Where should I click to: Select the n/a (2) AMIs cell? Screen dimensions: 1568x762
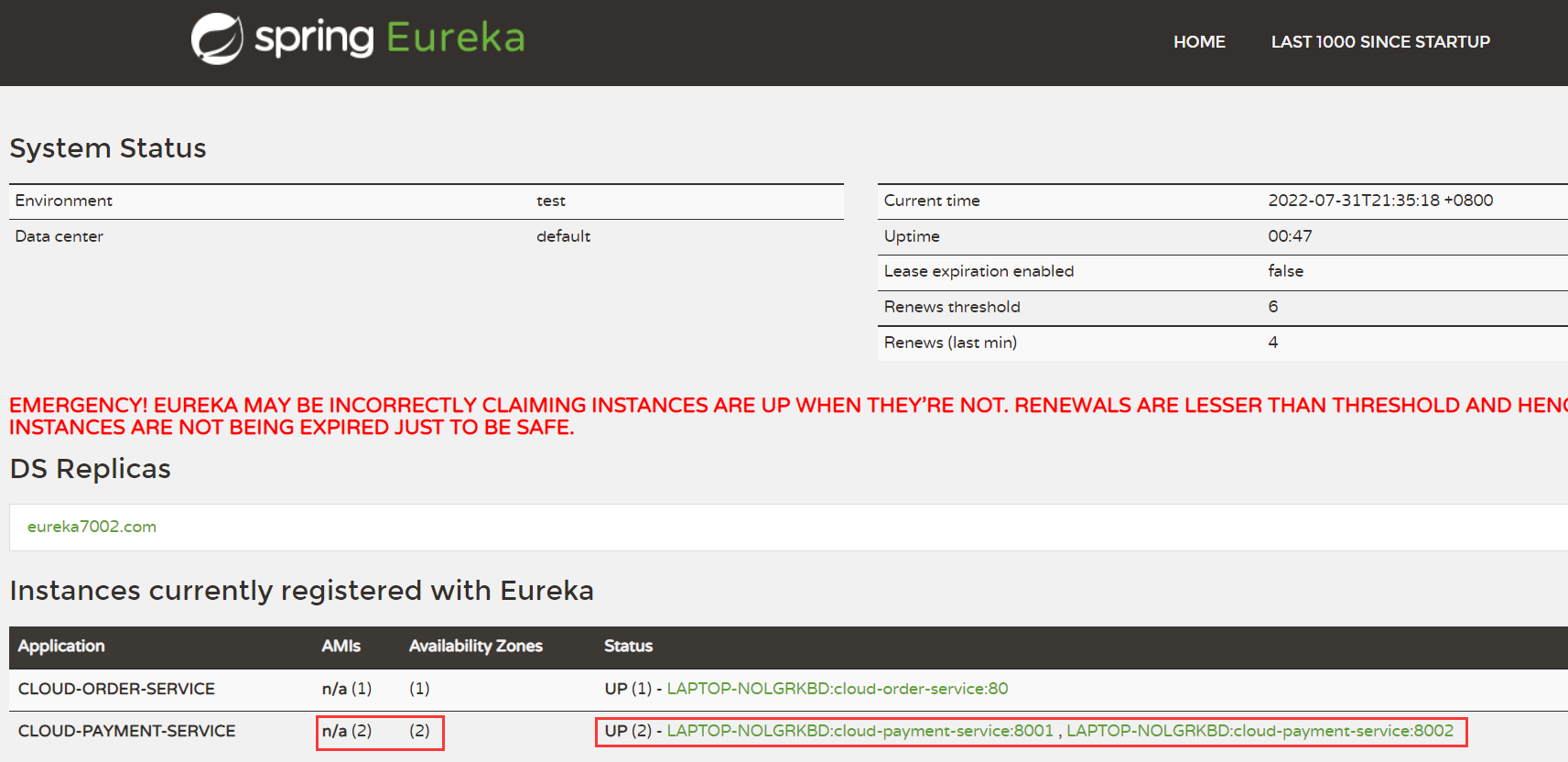click(347, 731)
